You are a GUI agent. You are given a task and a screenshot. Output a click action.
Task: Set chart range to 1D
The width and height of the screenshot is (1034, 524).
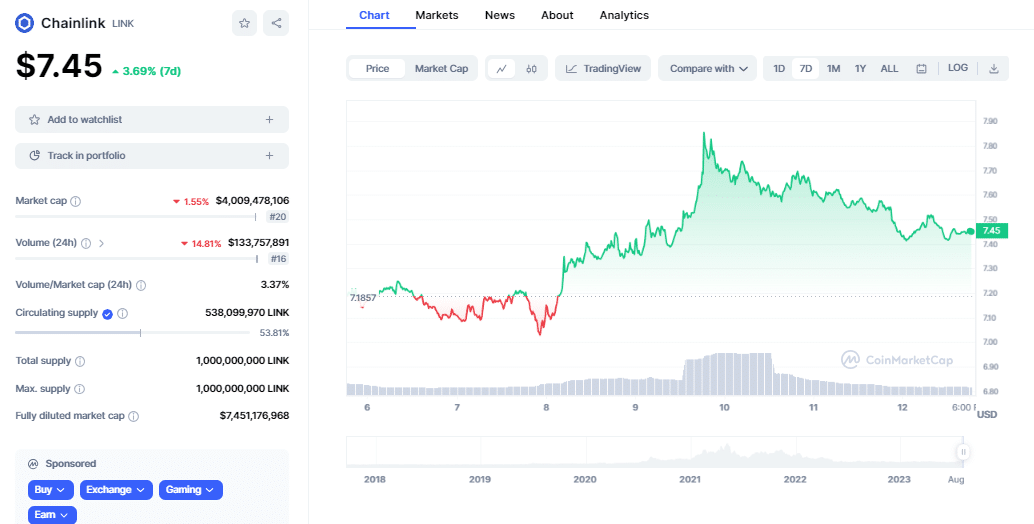point(779,69)
